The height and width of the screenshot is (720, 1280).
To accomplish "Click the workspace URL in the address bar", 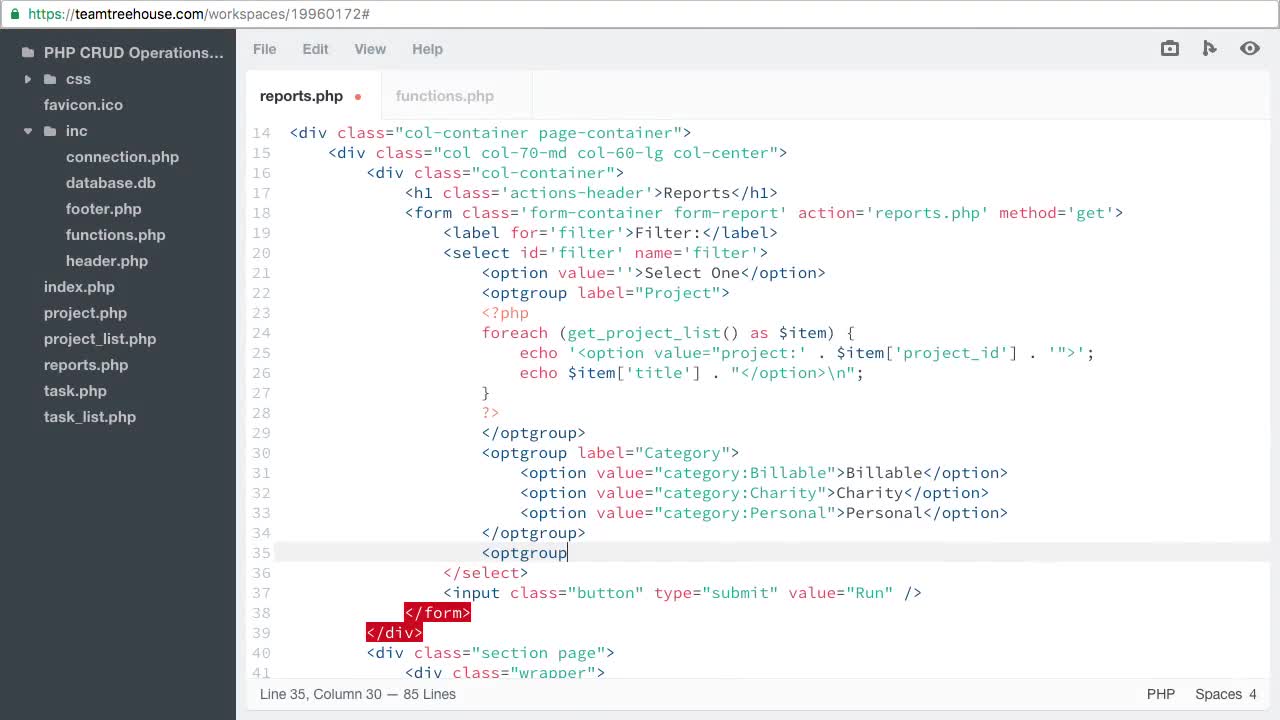I will coord(199,14).
